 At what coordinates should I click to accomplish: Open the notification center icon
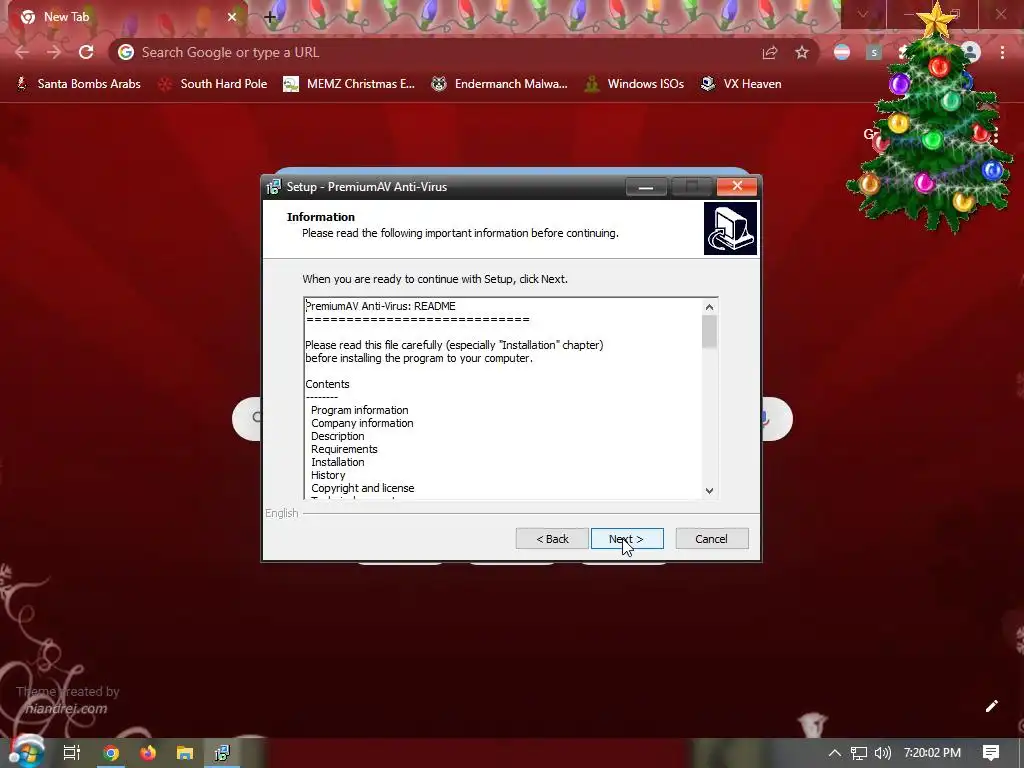click(991, 753)
